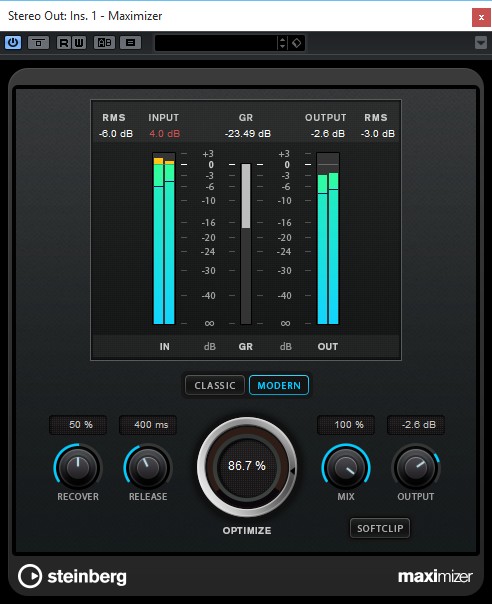Open the preset name field

(215, 43)
